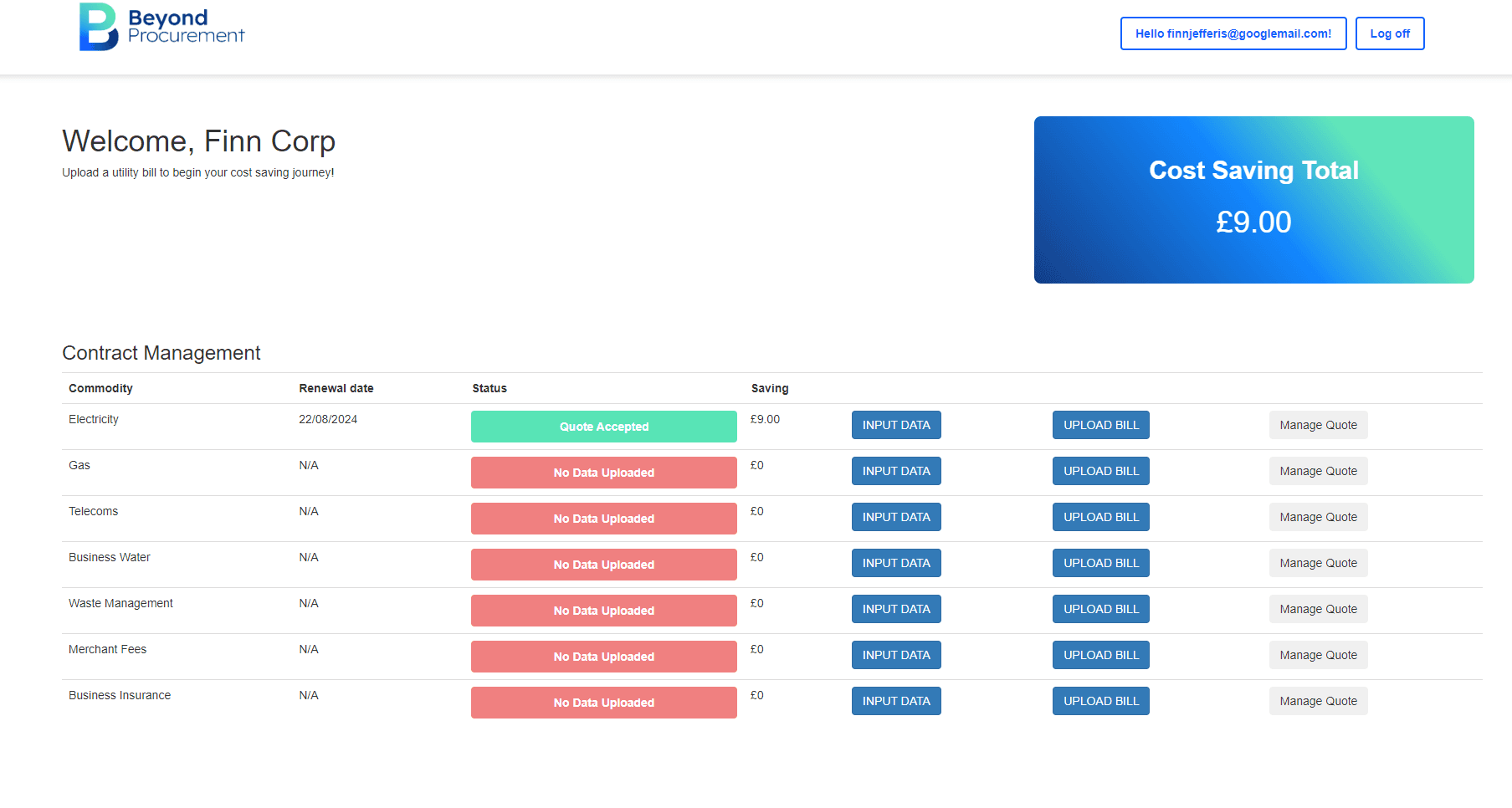The width and height of the screenshot is (1512, 808).
Task: Upload a bill for Waste Management
Action: (1100, 609)
